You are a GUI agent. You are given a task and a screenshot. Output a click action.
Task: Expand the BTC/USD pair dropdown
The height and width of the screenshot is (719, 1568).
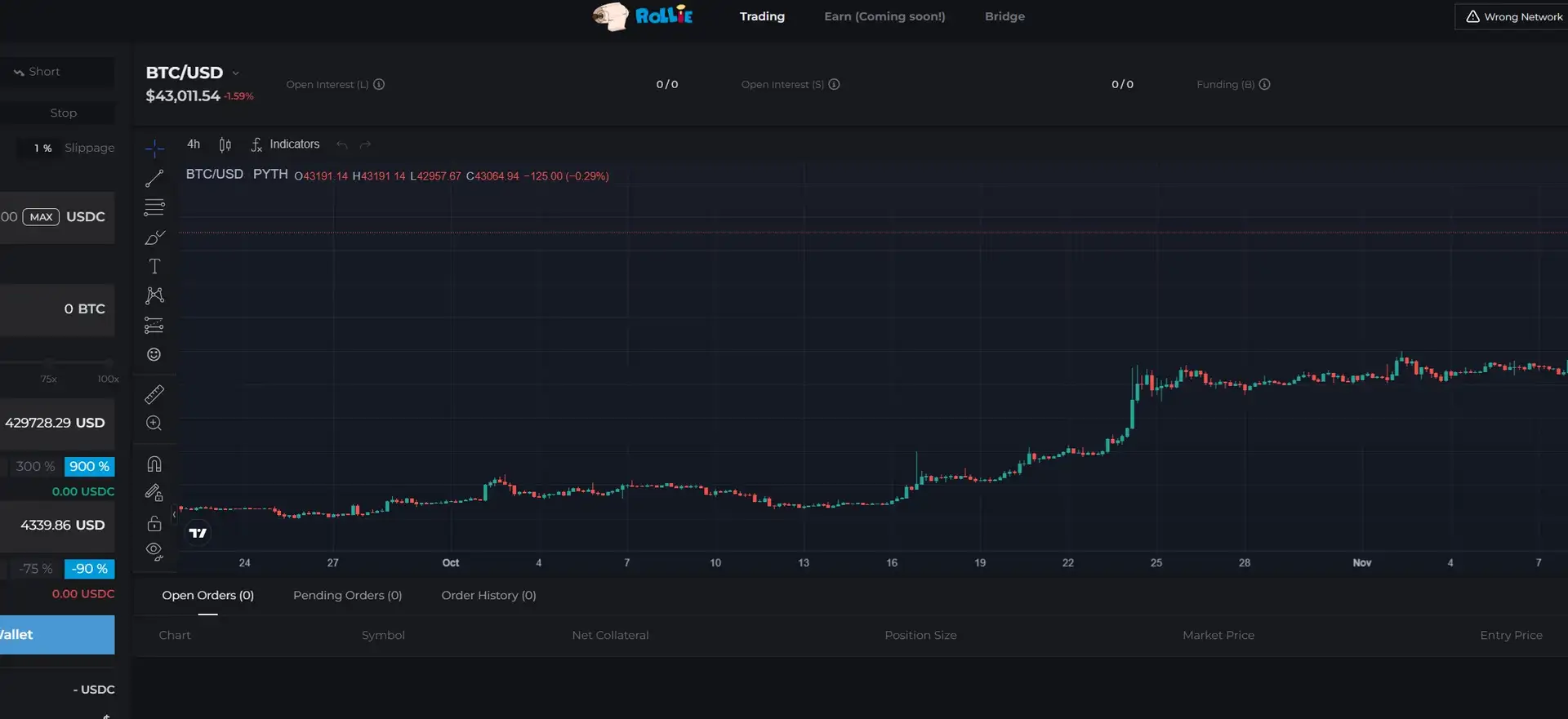pyautogui.click(x=235, y=73)
